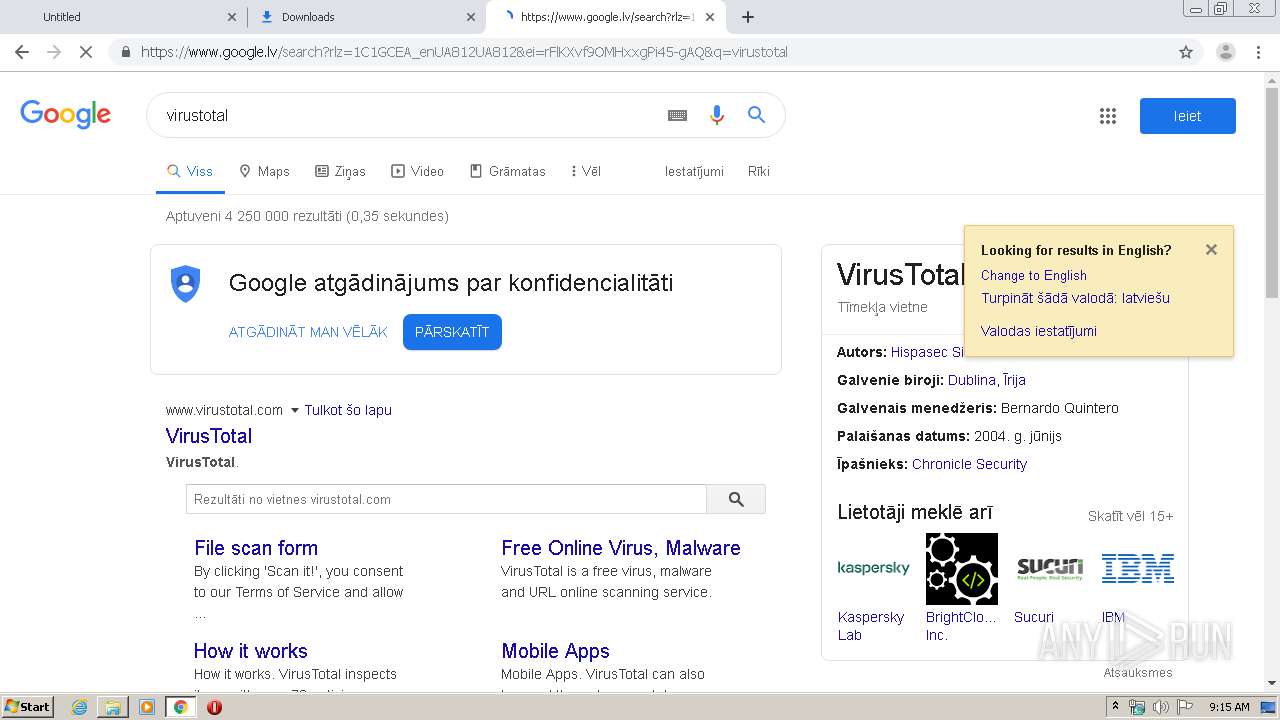Image resolution: width=1280 pixels, height=720 pixels.
Task: Click the Atsauksmes feedback link
Action: [1138, 672]
